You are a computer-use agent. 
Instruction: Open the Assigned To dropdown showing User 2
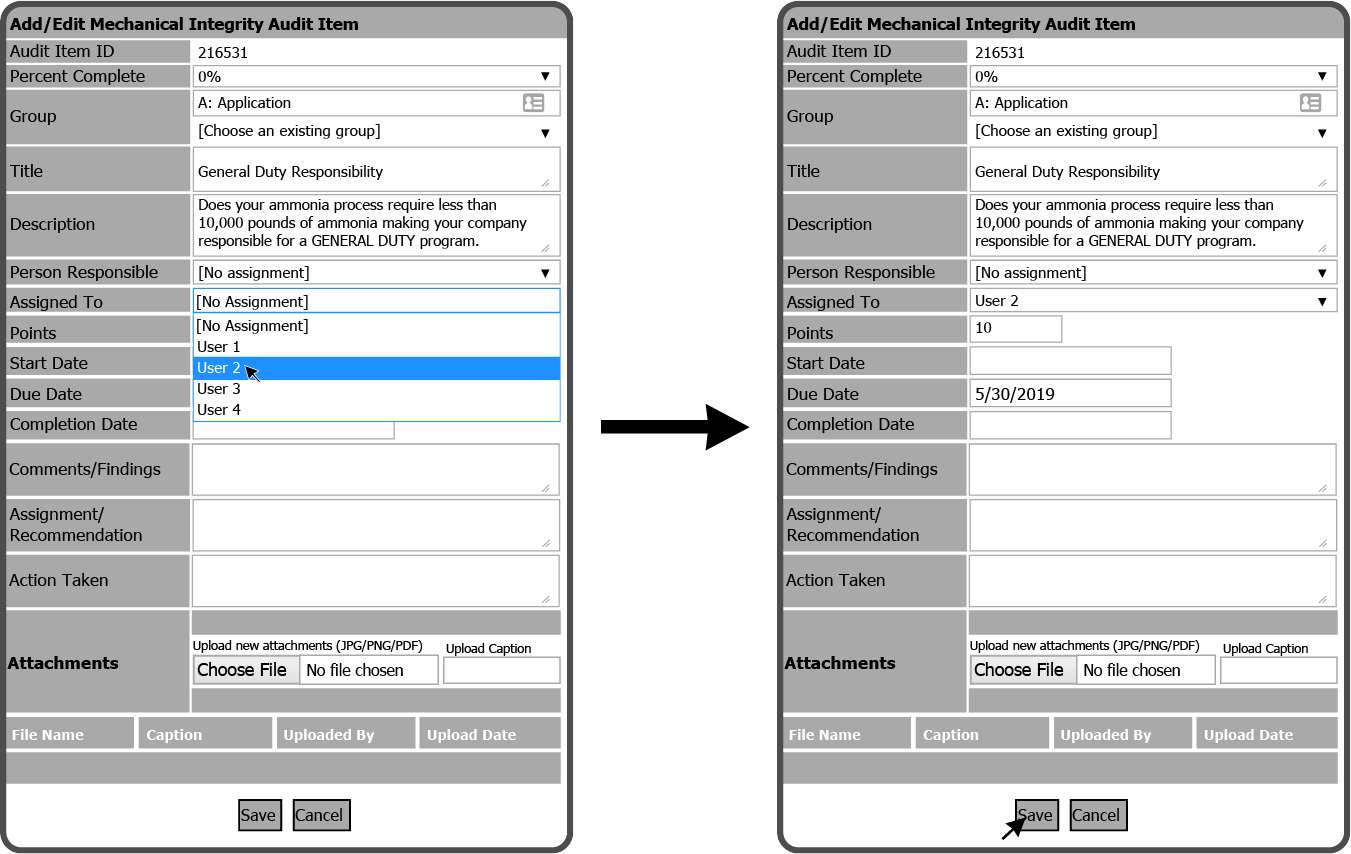pyautogui.click(x=1152, y=301)
